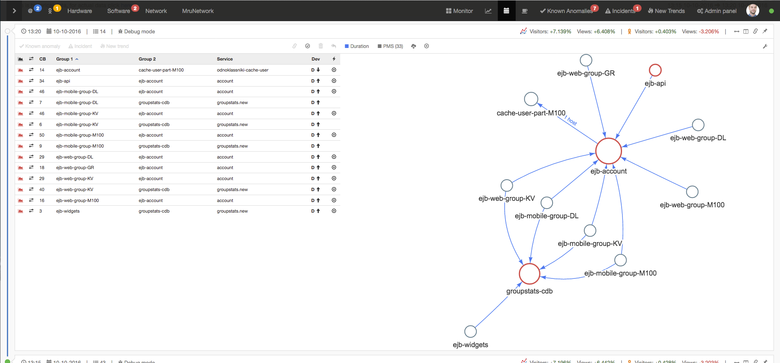Toggle Debug mode
This screenshot has height=363, width=780.
click(x=136, y=31)
